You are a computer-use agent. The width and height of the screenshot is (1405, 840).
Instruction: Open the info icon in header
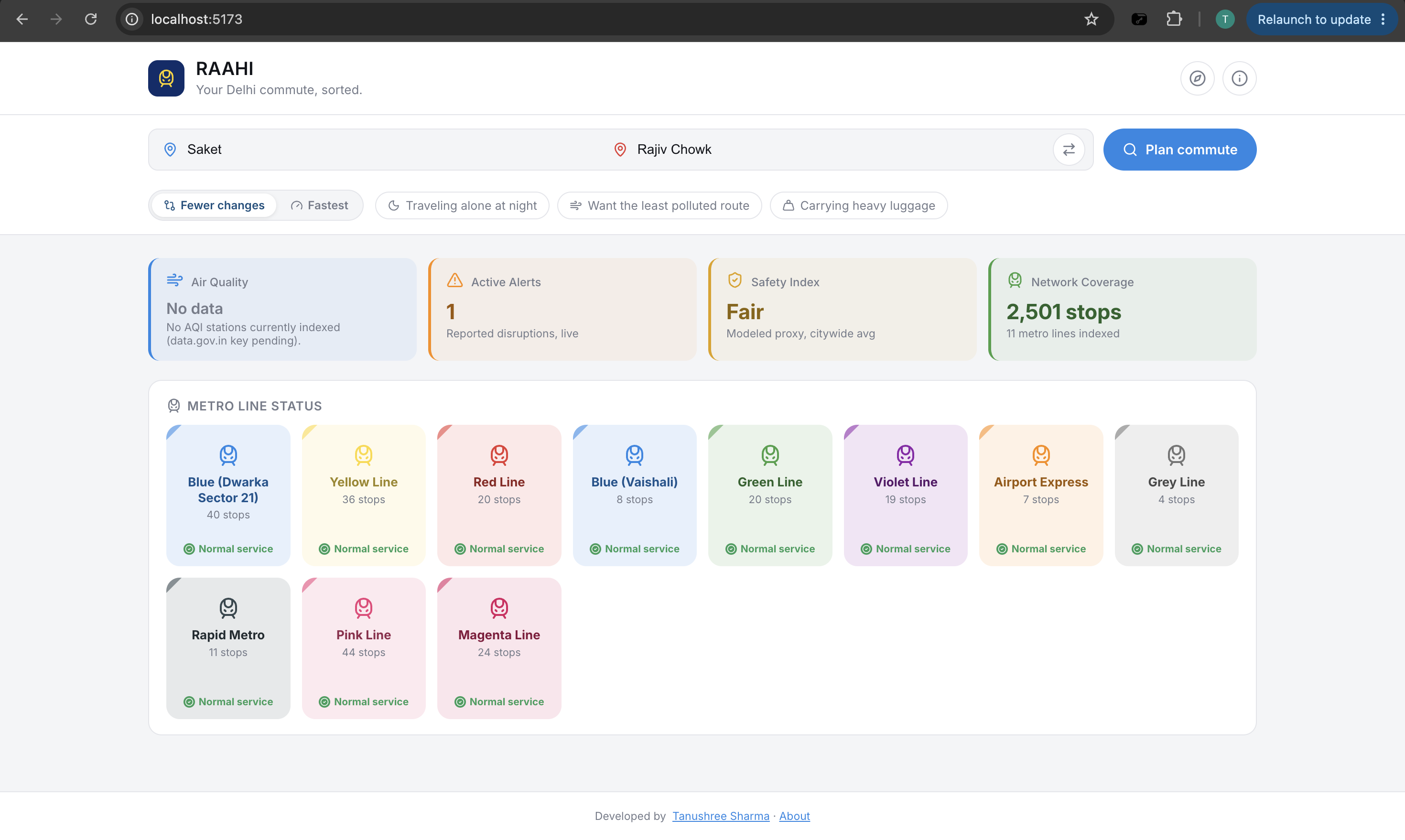pos(1239,78)
